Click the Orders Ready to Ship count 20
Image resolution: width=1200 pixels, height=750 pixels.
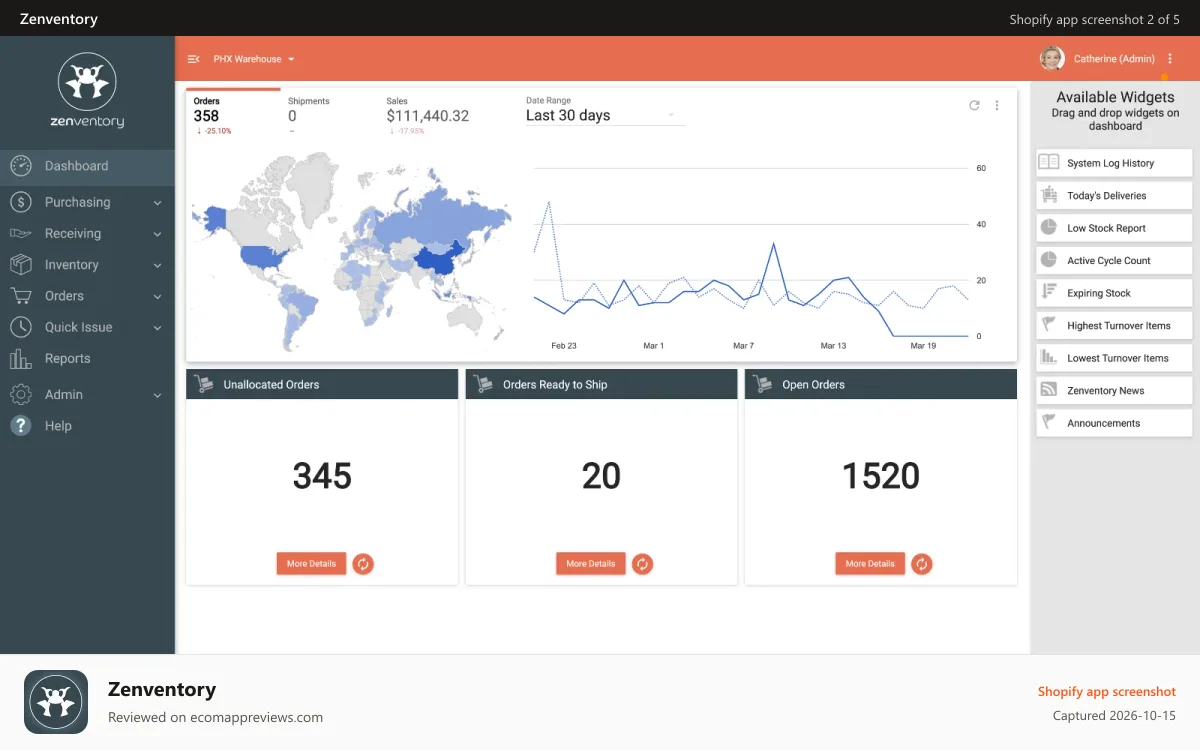[x=601, y=477]
